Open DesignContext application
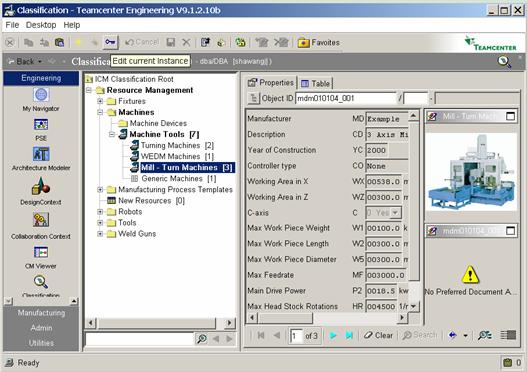Screen dimensions: 527x372 pos(41,191)
